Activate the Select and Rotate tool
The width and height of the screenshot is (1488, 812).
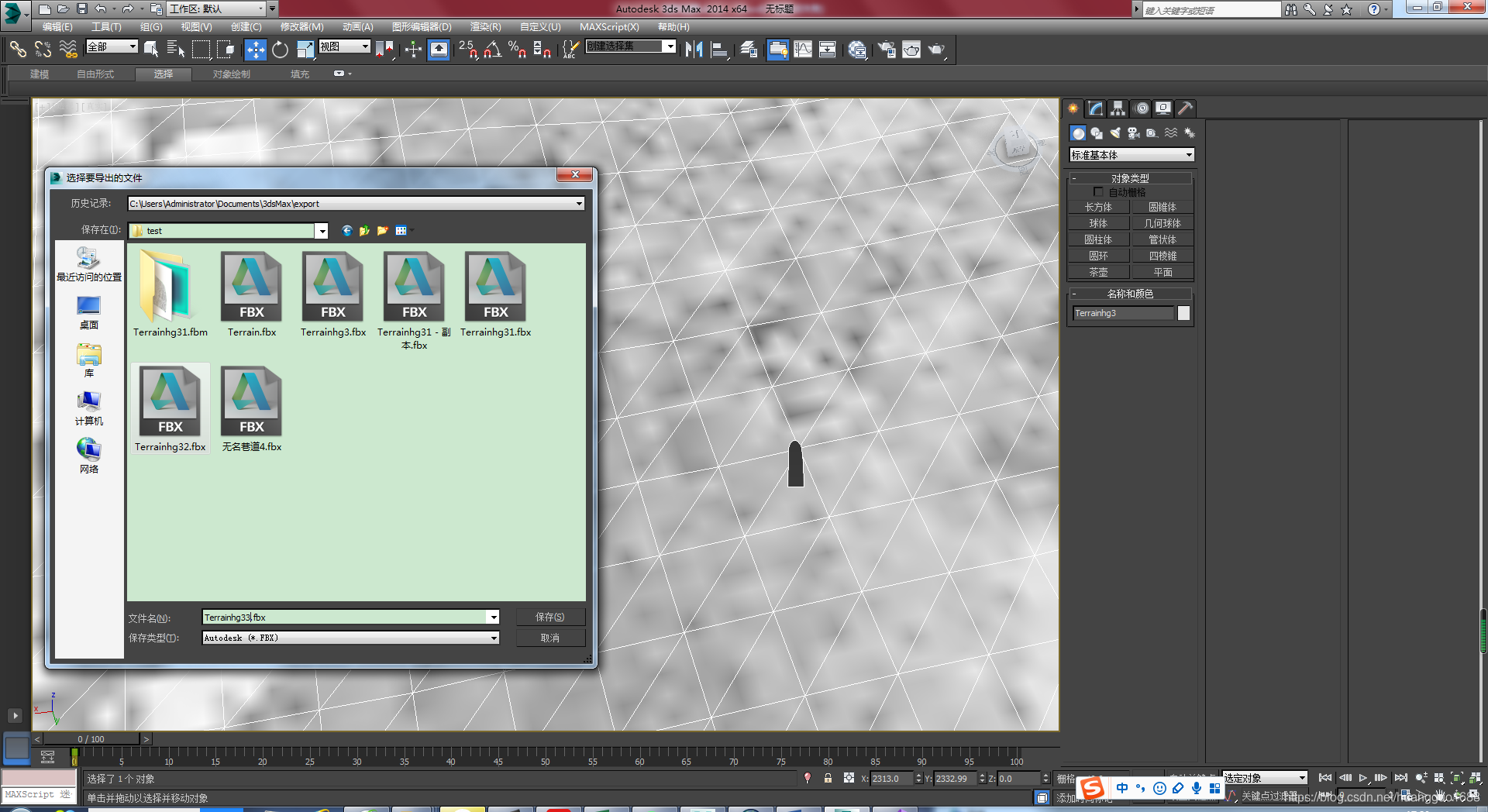pyautogui.click(x=280, y=50)
